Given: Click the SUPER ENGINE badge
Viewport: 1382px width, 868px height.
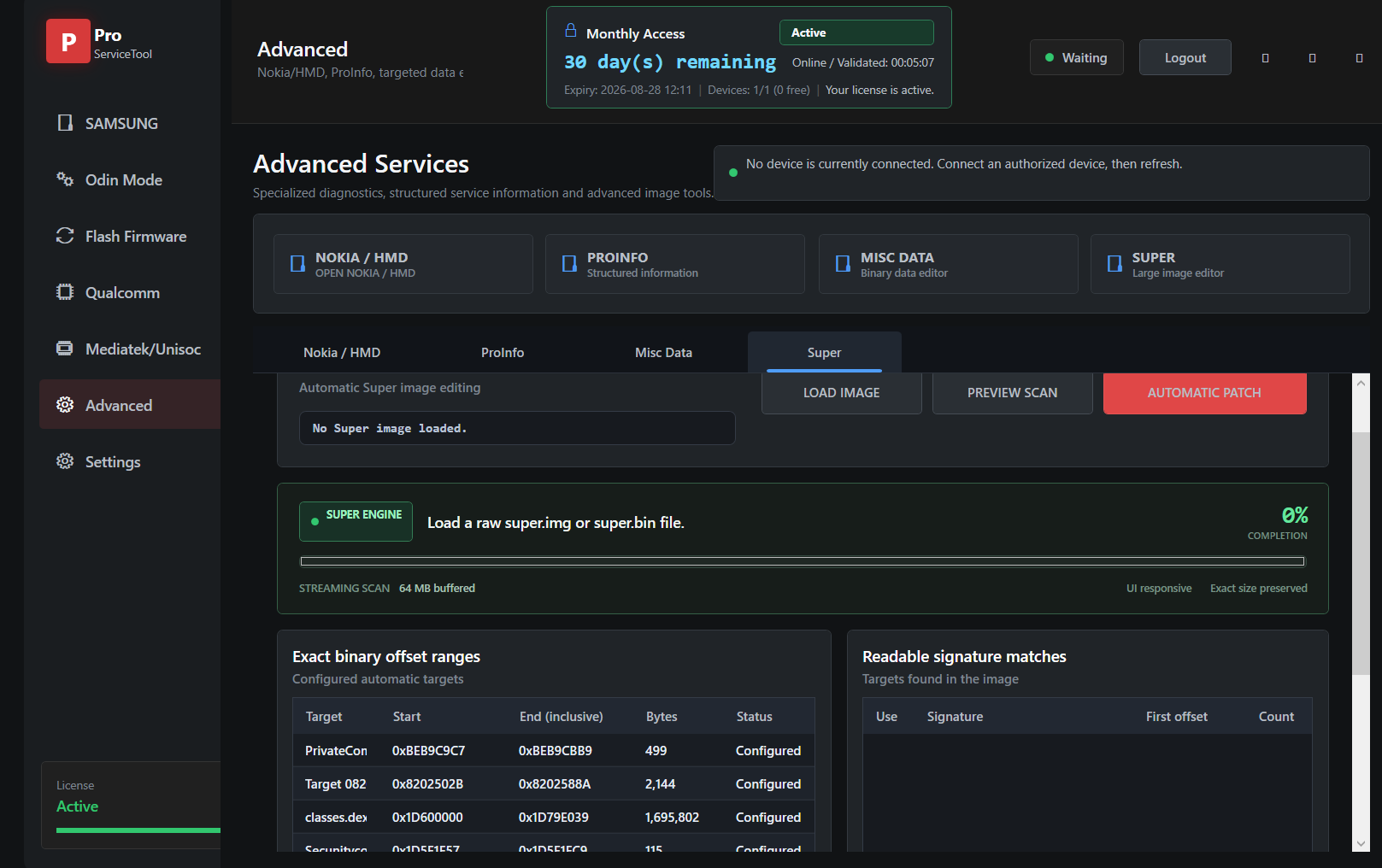Looking at the screenshot, I should pos(356,521).
